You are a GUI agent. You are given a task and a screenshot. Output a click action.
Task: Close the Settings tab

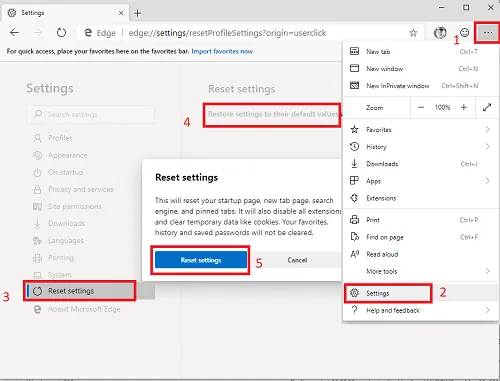[121, 13]
